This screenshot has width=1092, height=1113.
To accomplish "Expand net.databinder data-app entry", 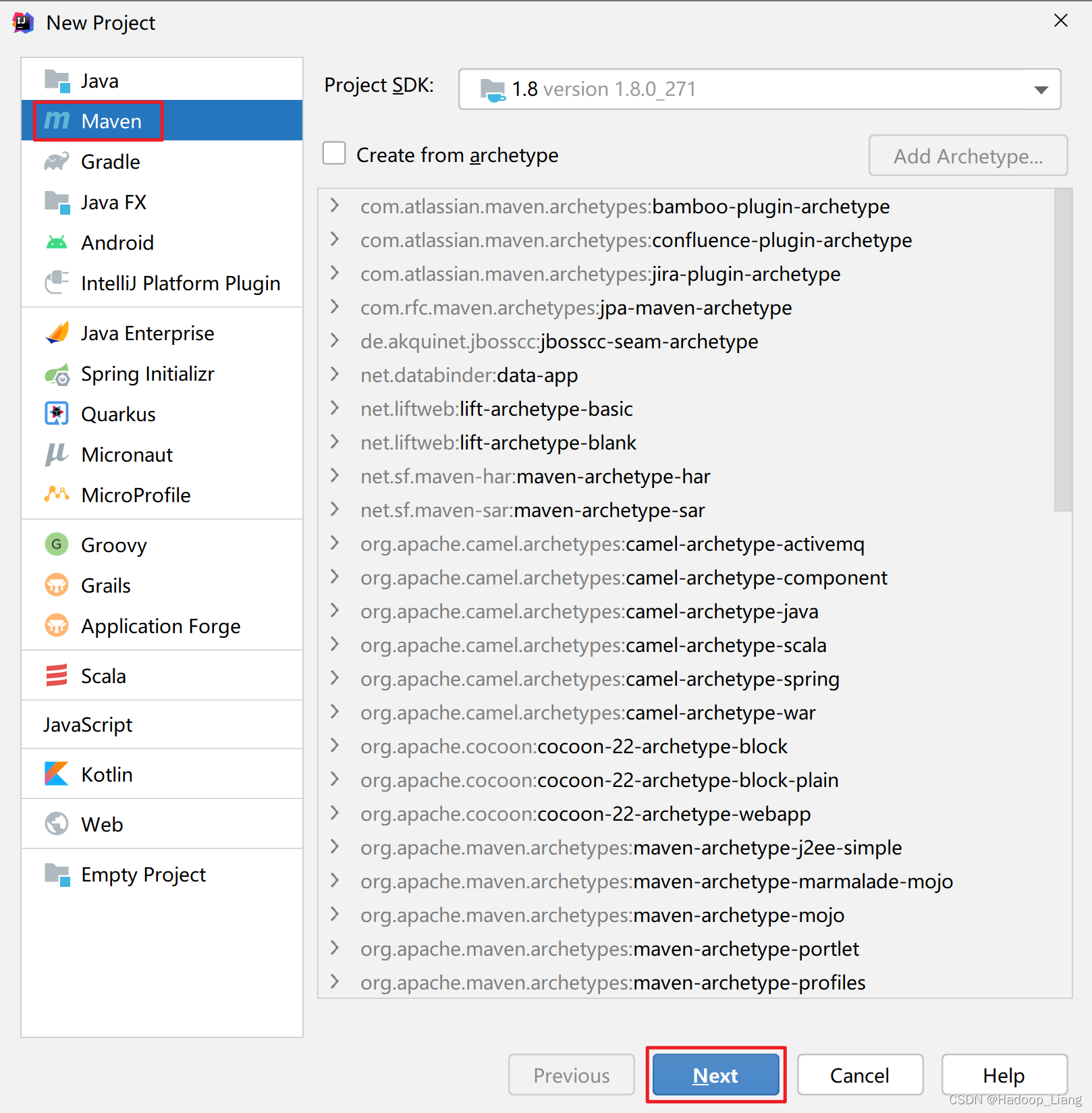I will click(x=335, y=374).
